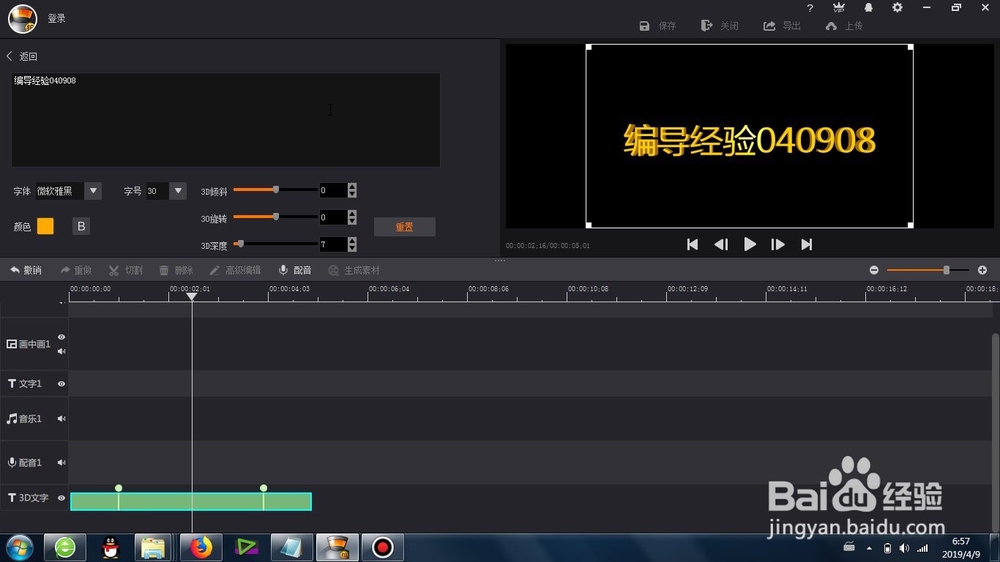Screen dimensions: 1000x562
Task: Click the 切割 cut tool
Action: (126, 270)
